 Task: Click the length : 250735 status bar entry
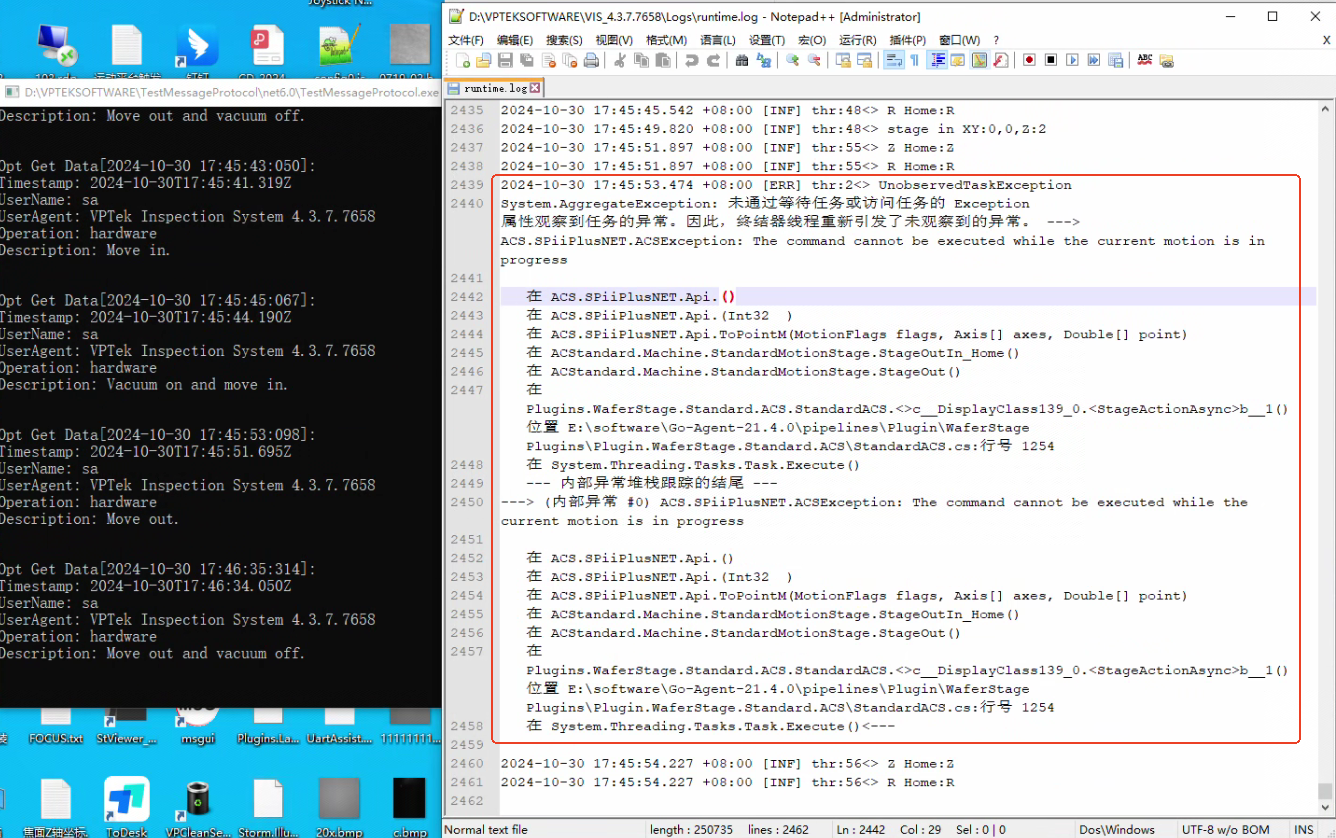pos(691,830)
